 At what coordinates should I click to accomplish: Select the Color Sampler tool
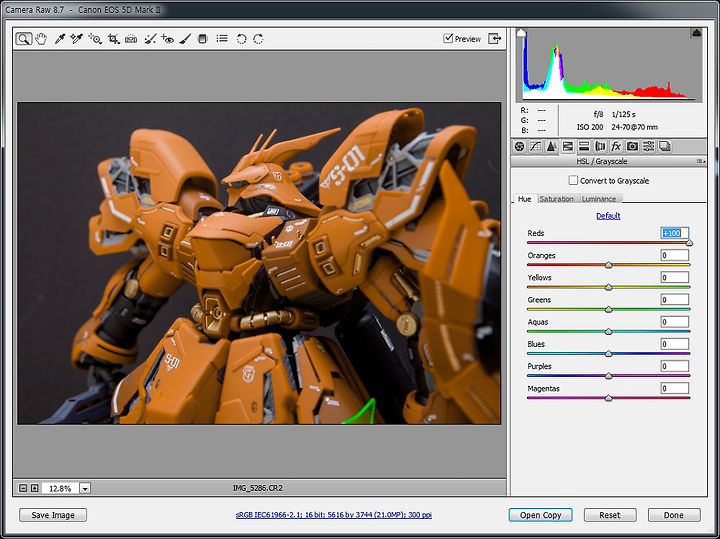point(76,39)
